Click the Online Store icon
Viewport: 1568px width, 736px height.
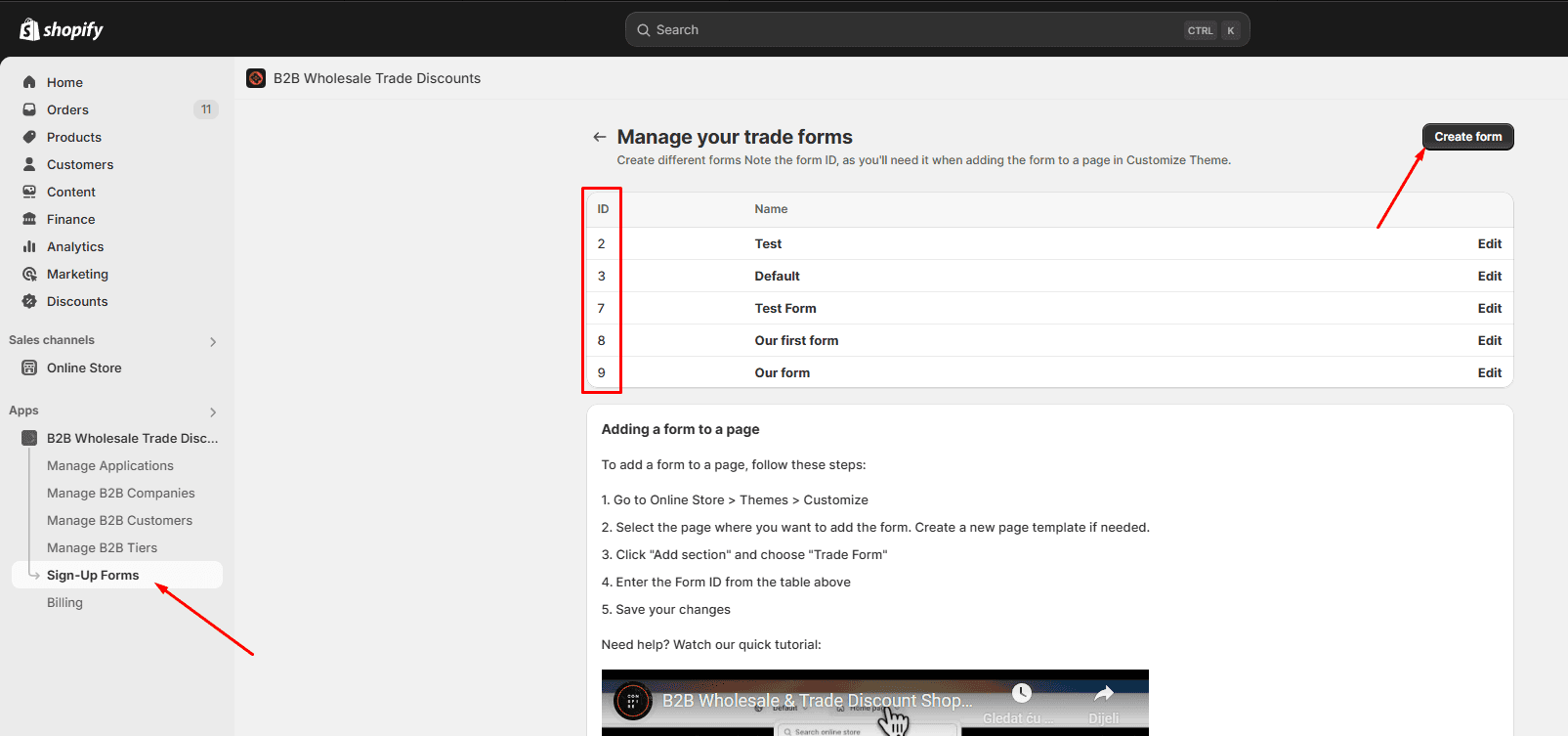29,368
